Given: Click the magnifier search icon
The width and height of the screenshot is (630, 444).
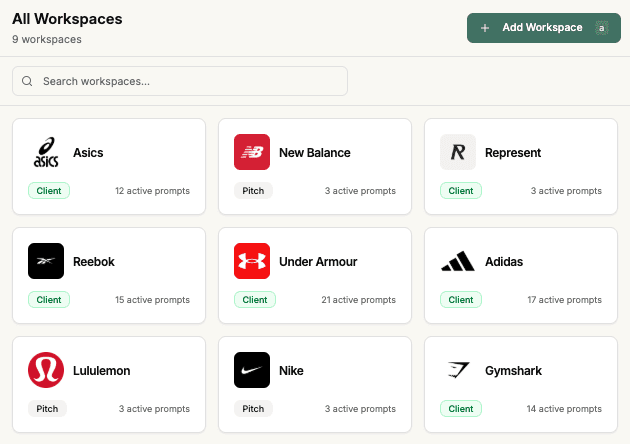Looking at the screenshot, I should click(27, 81).
